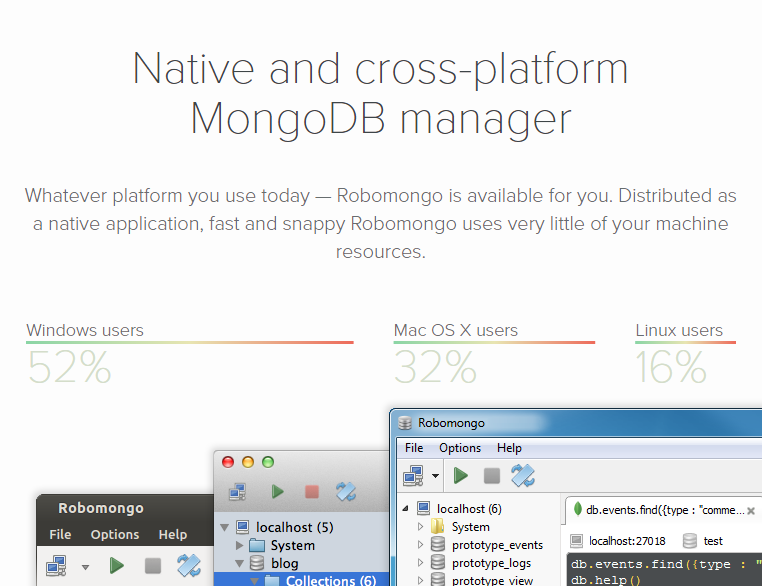Collapse the localhost (6) tree node
This screenshot has height=586, width=762.
pyautogui.click(x=406, y=508)
